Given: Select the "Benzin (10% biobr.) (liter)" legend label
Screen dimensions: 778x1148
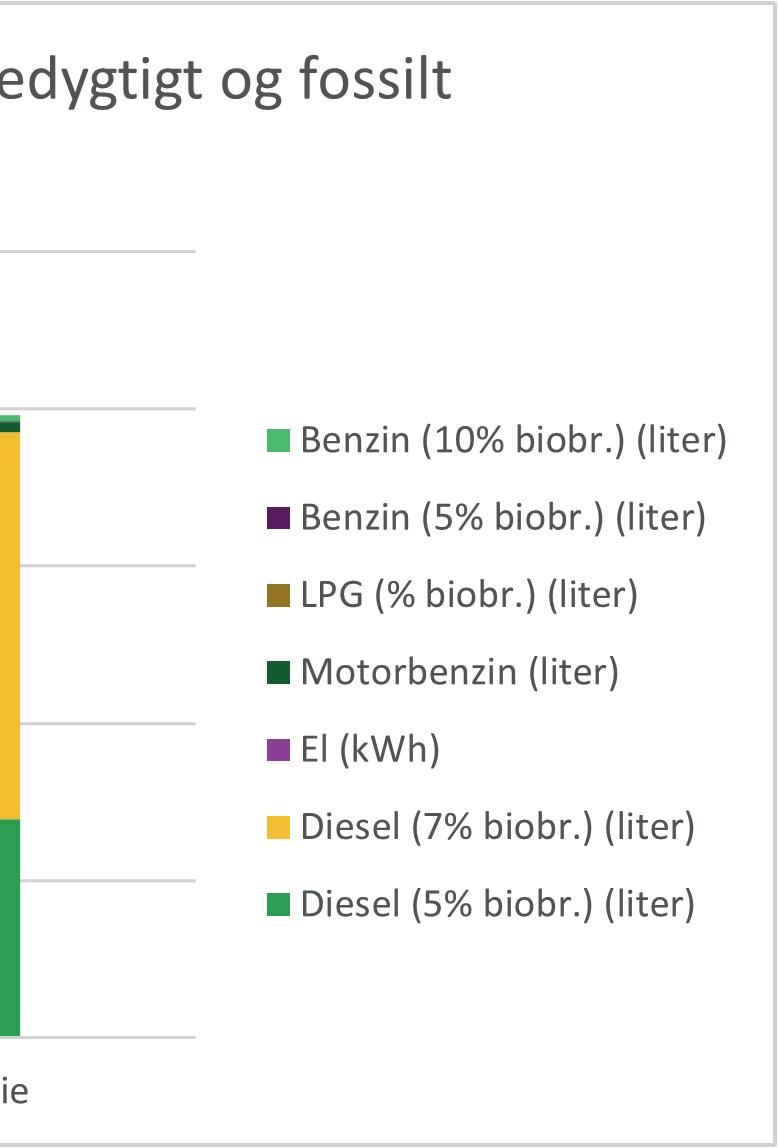Looking at the screenshot, I should (513, 440).
